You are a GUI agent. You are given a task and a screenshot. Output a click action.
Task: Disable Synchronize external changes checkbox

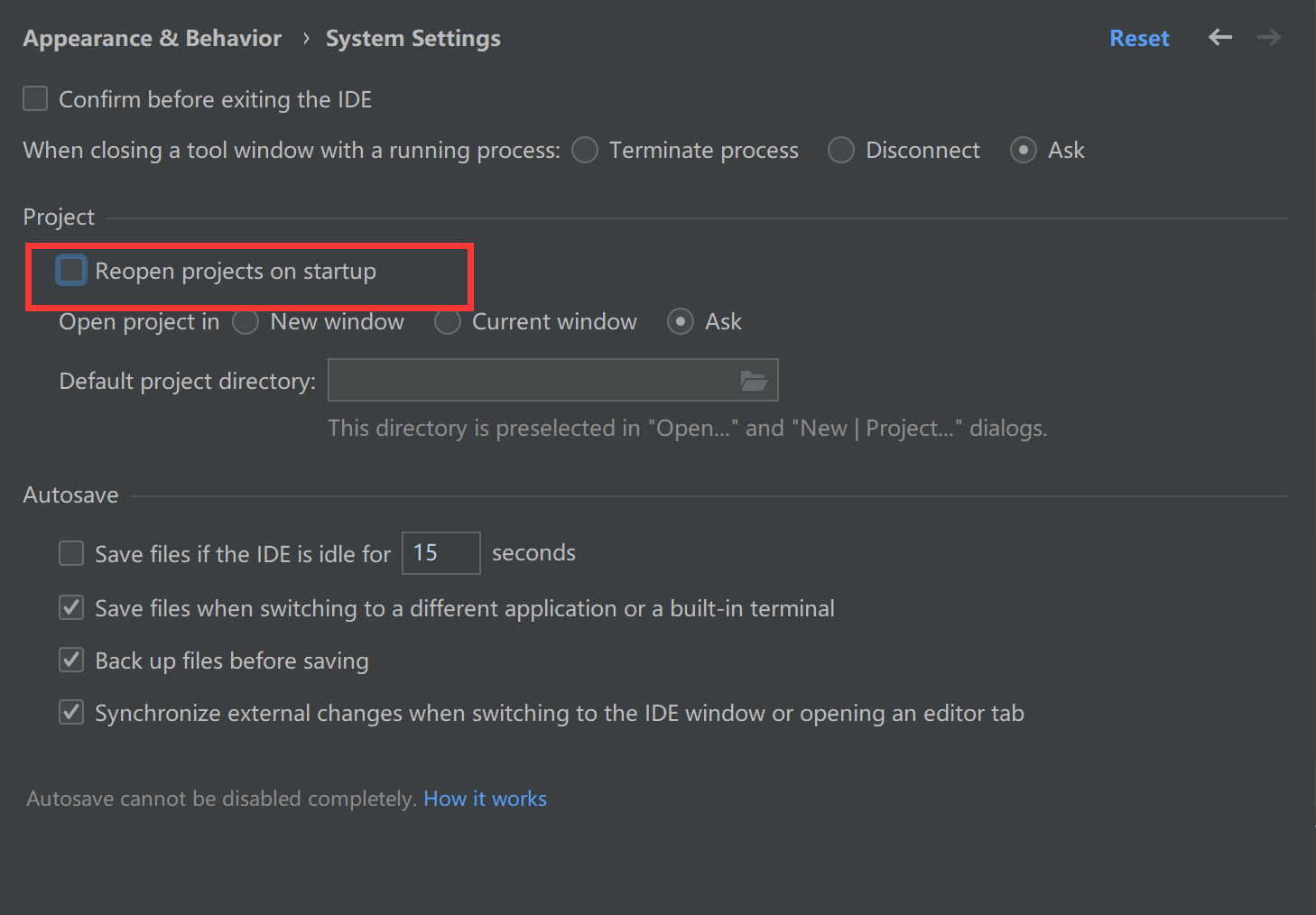coord(71,712)
